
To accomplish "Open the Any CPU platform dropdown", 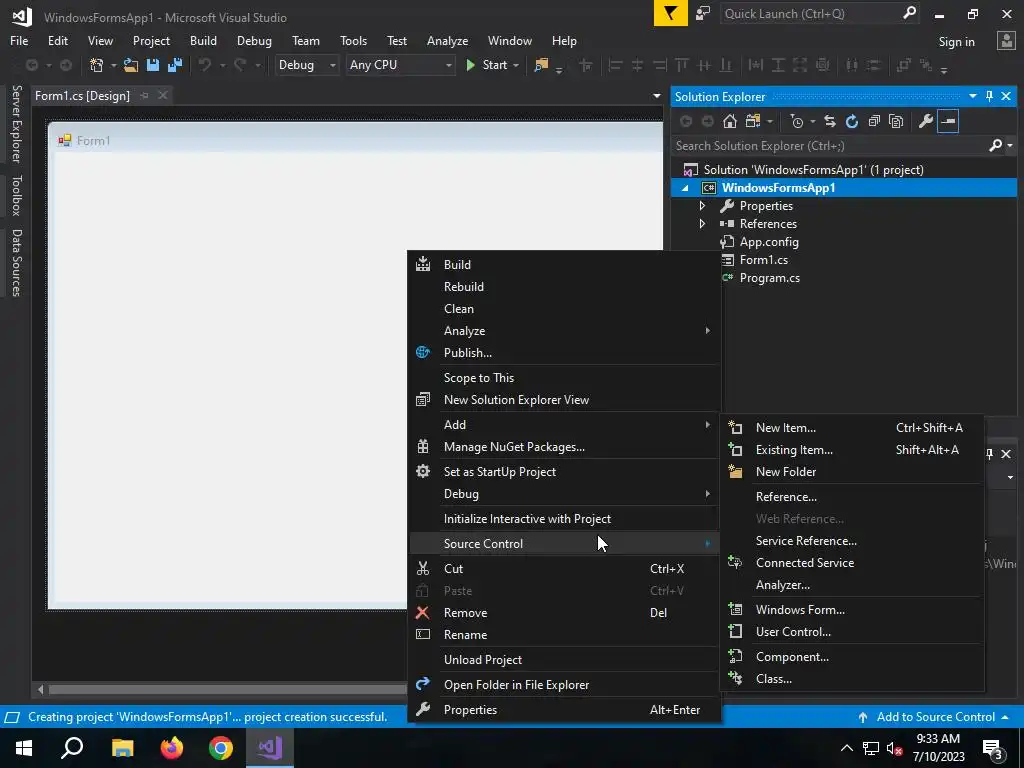I will click(x=400, y=65).
